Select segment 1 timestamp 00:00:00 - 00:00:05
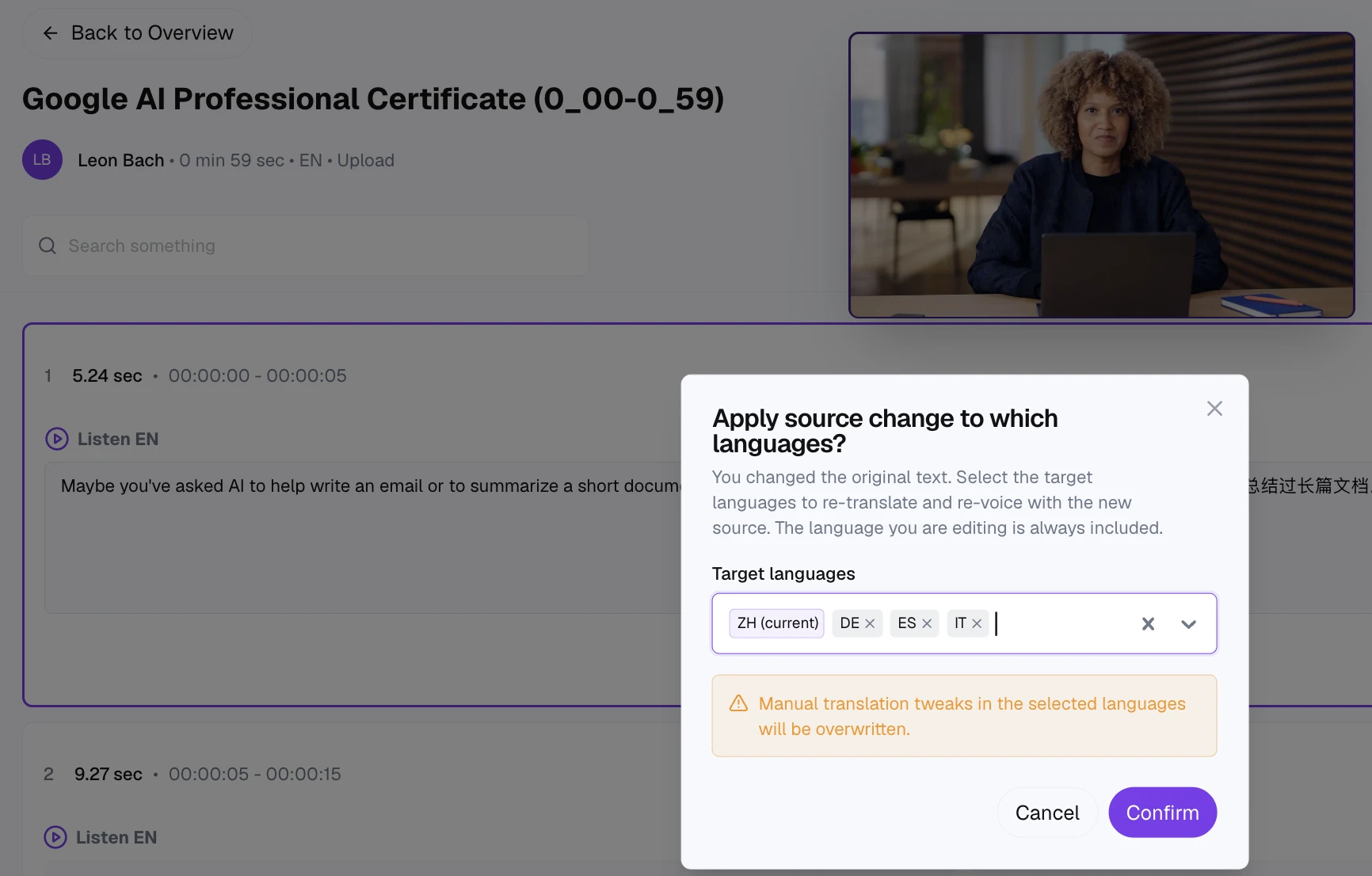This screenshot has height=876, width=1372. click(257, 375)
